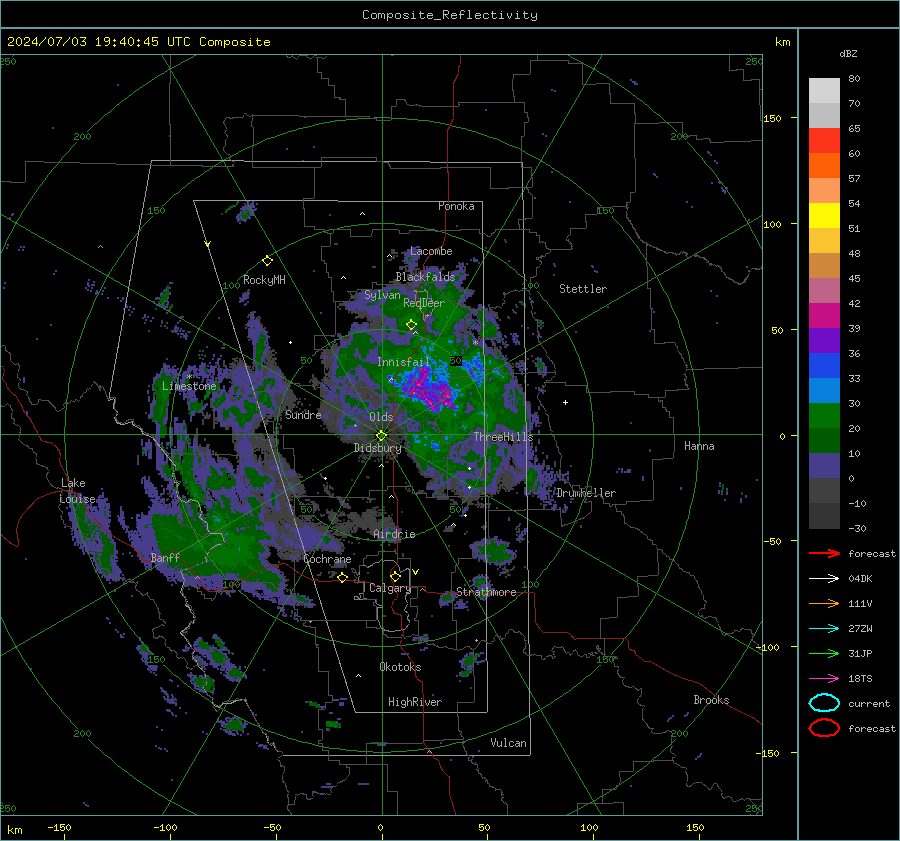Select the Airdrie label
Screen dimensions: 900x841
tap(394, 534)
